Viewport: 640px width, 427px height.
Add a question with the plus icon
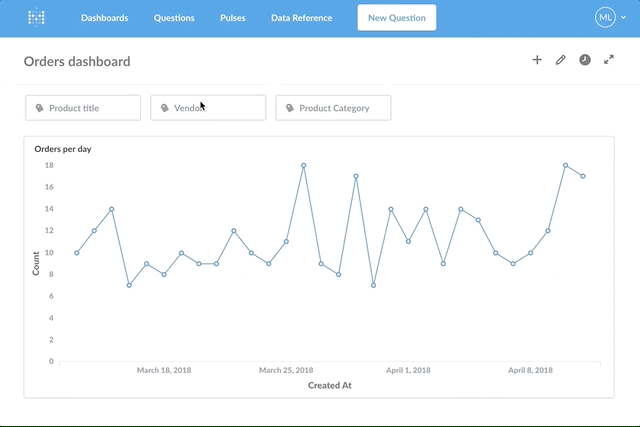point(537,60)
